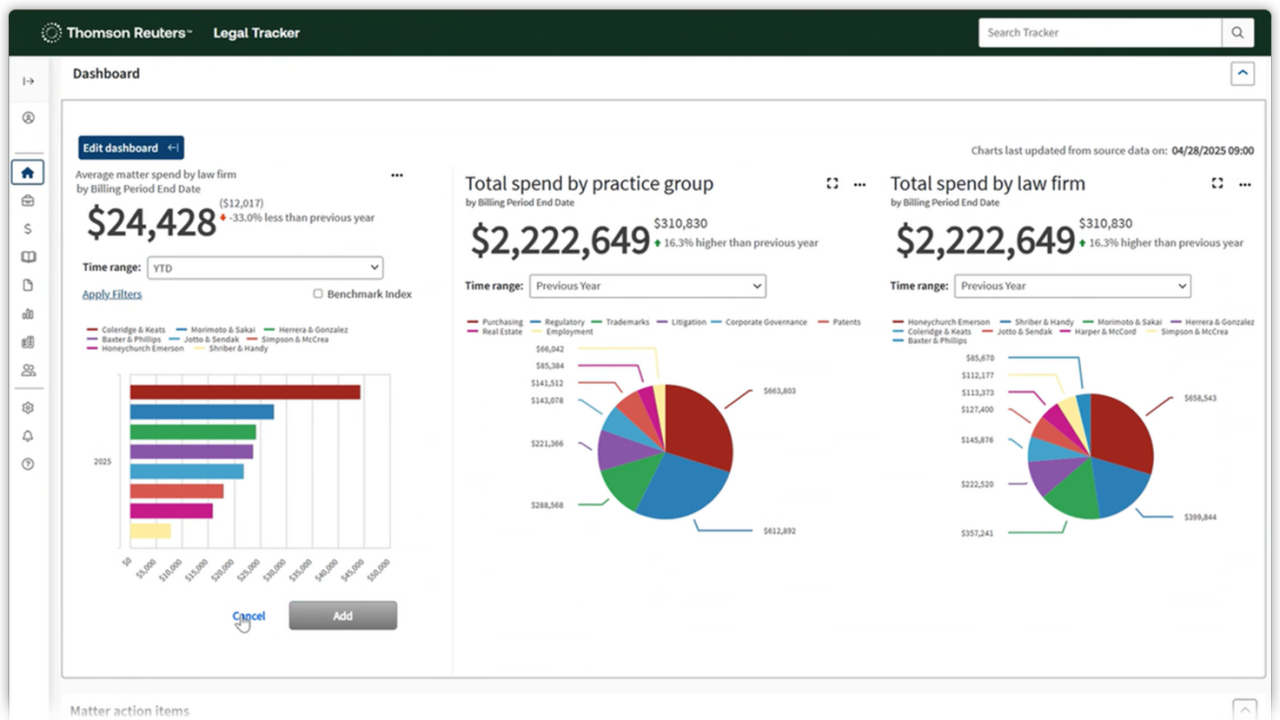Screen dimensions: 1280x720
Task: Collapse the Dashboard section chevron
Action: coord(1242,73)
